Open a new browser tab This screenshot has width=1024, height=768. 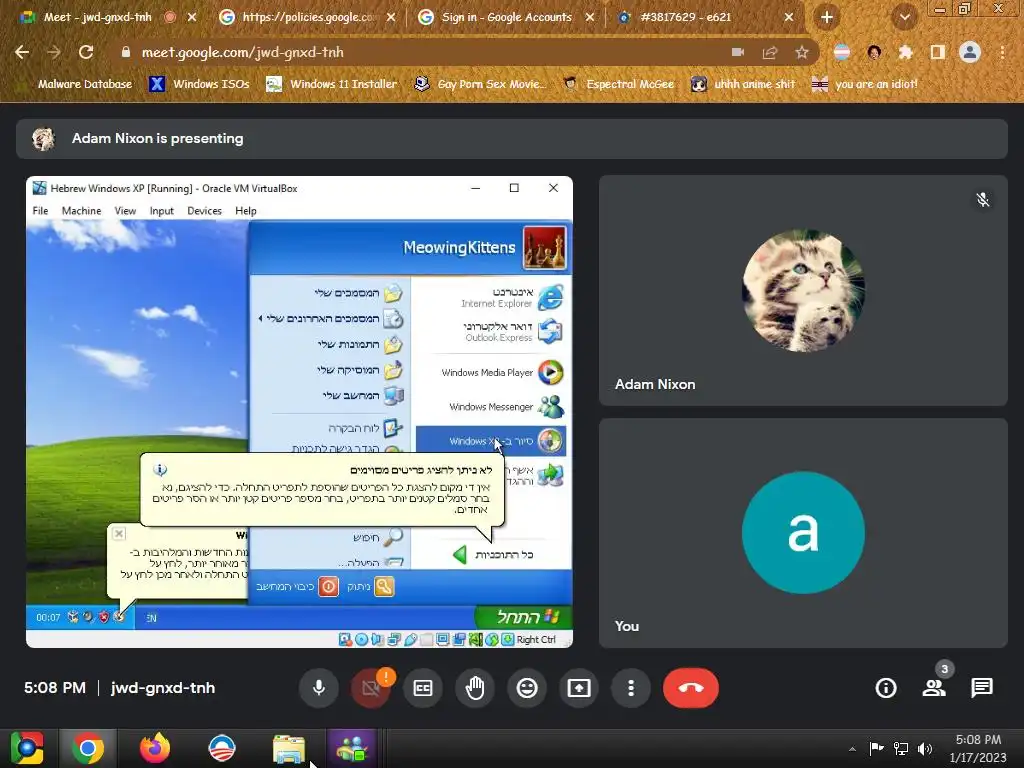coord(827,18)
